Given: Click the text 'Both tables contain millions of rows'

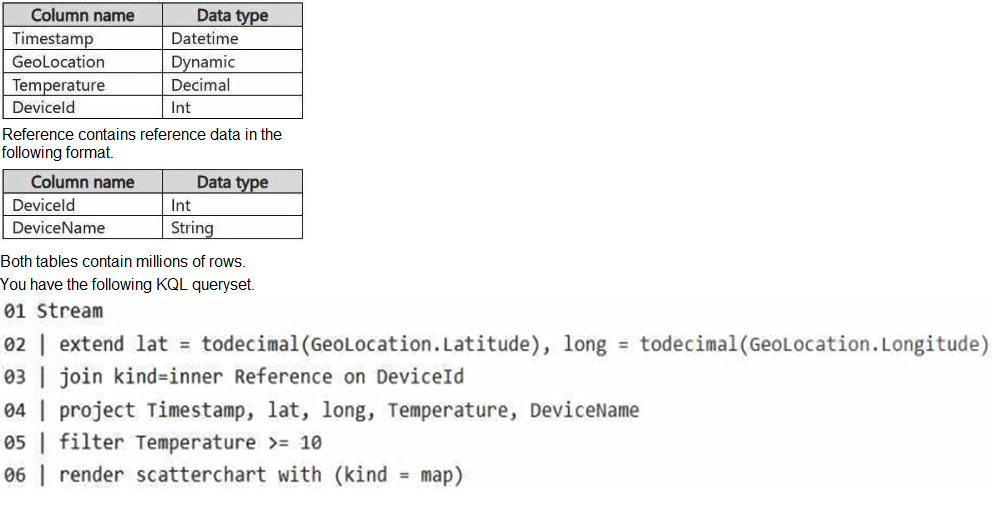Looking at the screenshot, I should click(123, 262).
